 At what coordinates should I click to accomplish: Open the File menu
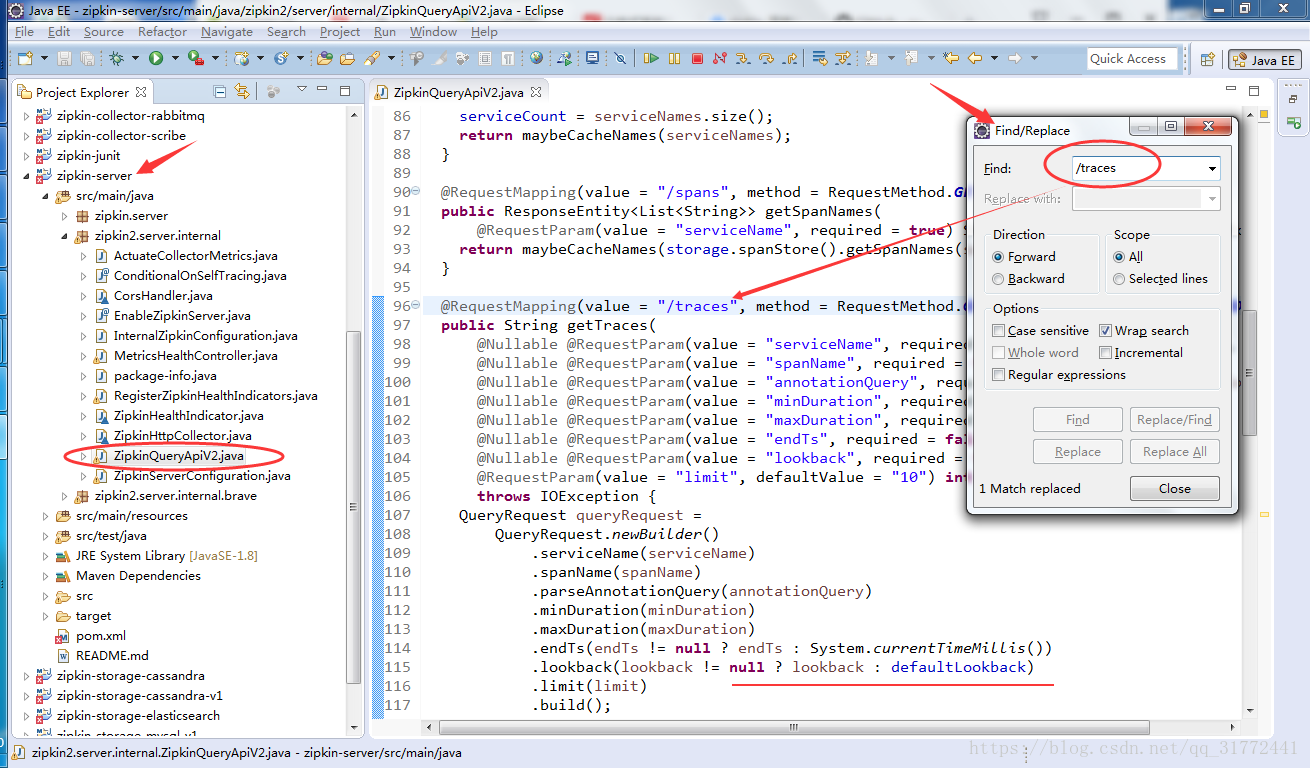[x=24, y=32]
